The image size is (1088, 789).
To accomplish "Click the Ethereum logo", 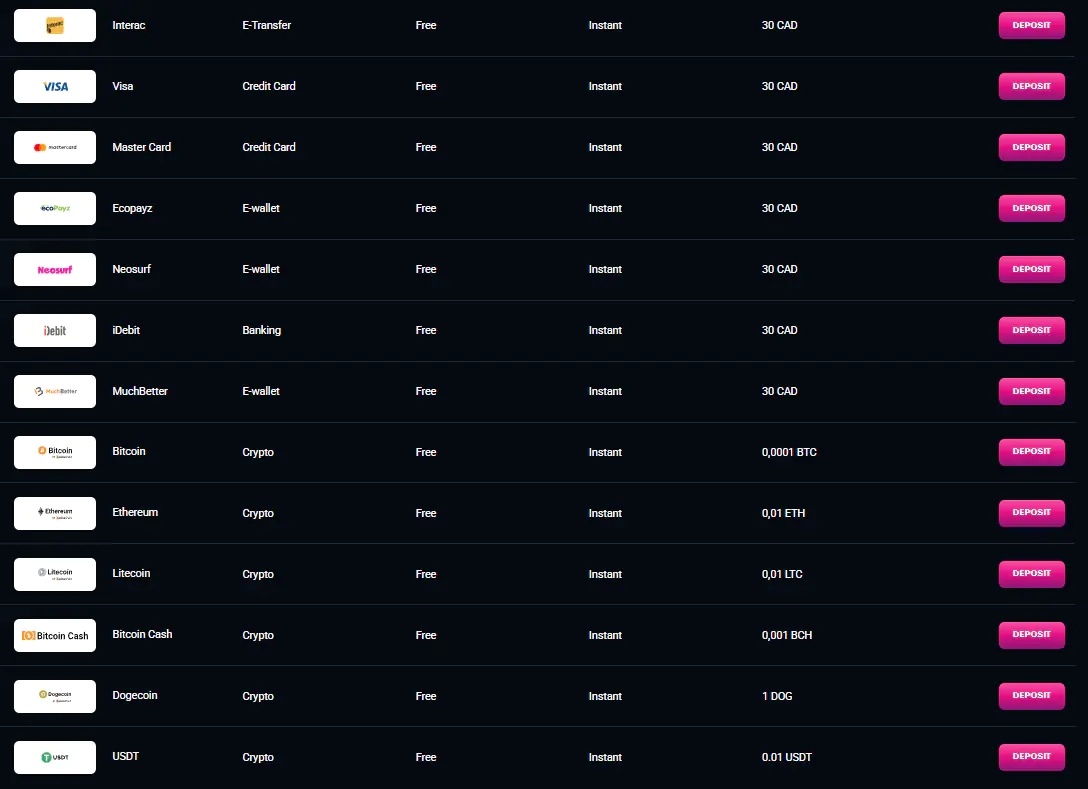I will tap(55, 513).
